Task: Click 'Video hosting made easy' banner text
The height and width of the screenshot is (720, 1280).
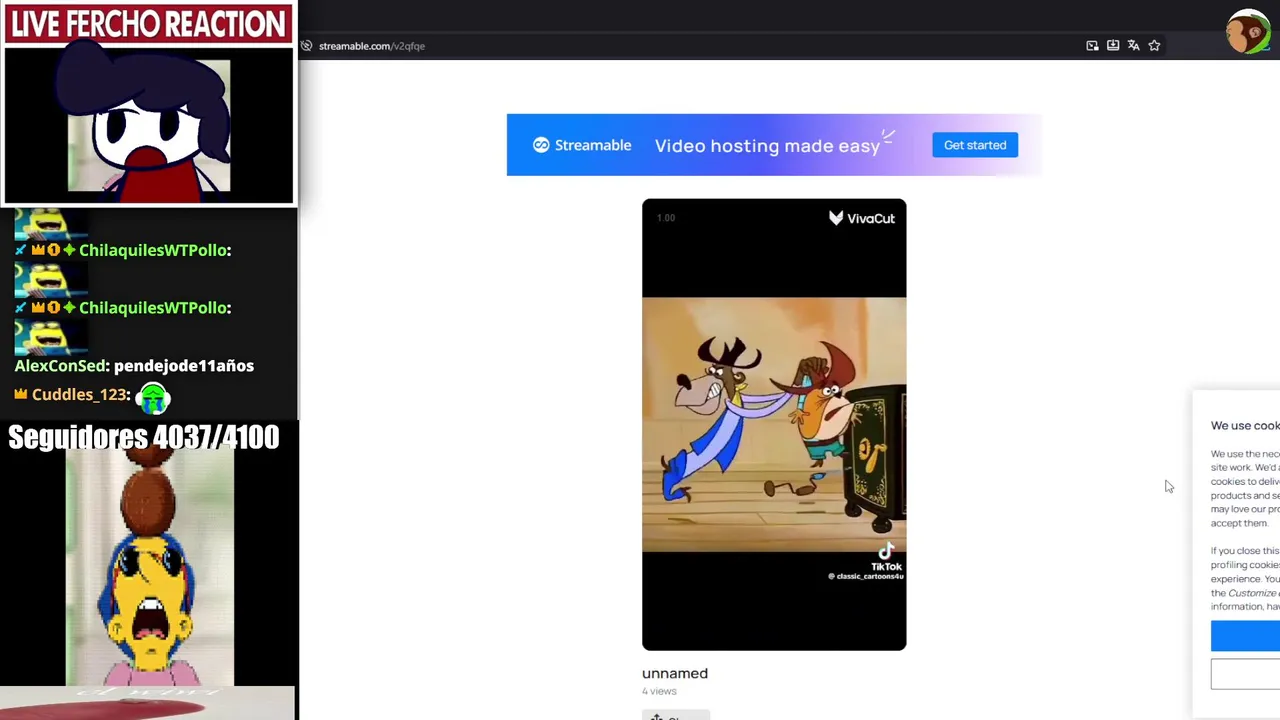Action: coord(767,146)
